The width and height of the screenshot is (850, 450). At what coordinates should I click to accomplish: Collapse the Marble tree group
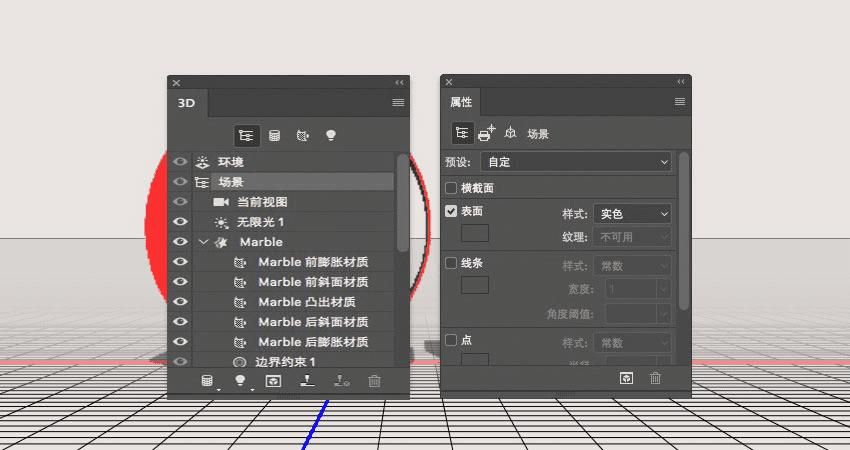(203, 242)
